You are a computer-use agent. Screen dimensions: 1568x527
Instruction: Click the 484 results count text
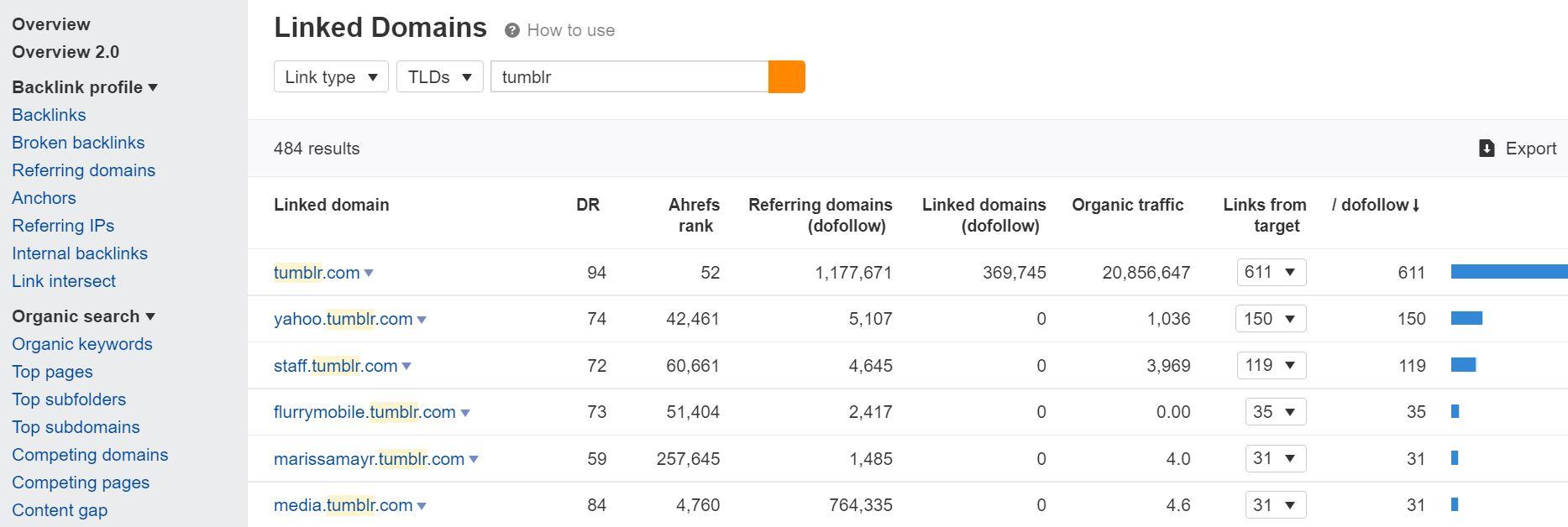tap(317, 149)
